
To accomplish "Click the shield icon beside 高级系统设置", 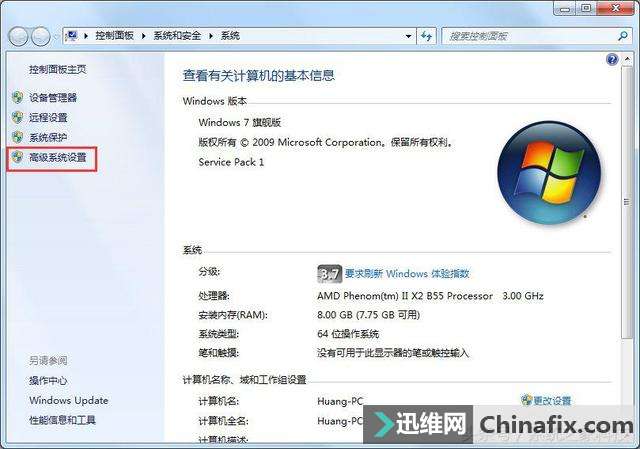I will point(18,157).
